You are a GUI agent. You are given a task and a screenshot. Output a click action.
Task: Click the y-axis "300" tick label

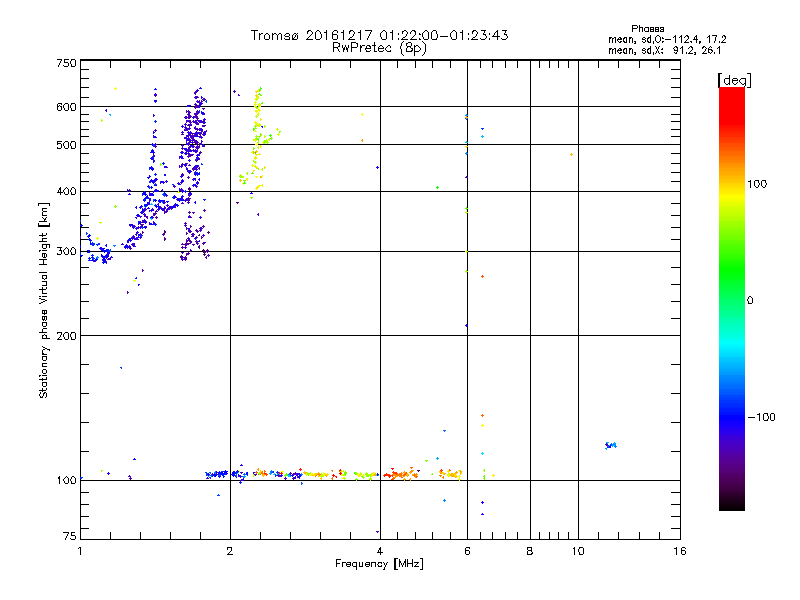click(x=66, y=251)
